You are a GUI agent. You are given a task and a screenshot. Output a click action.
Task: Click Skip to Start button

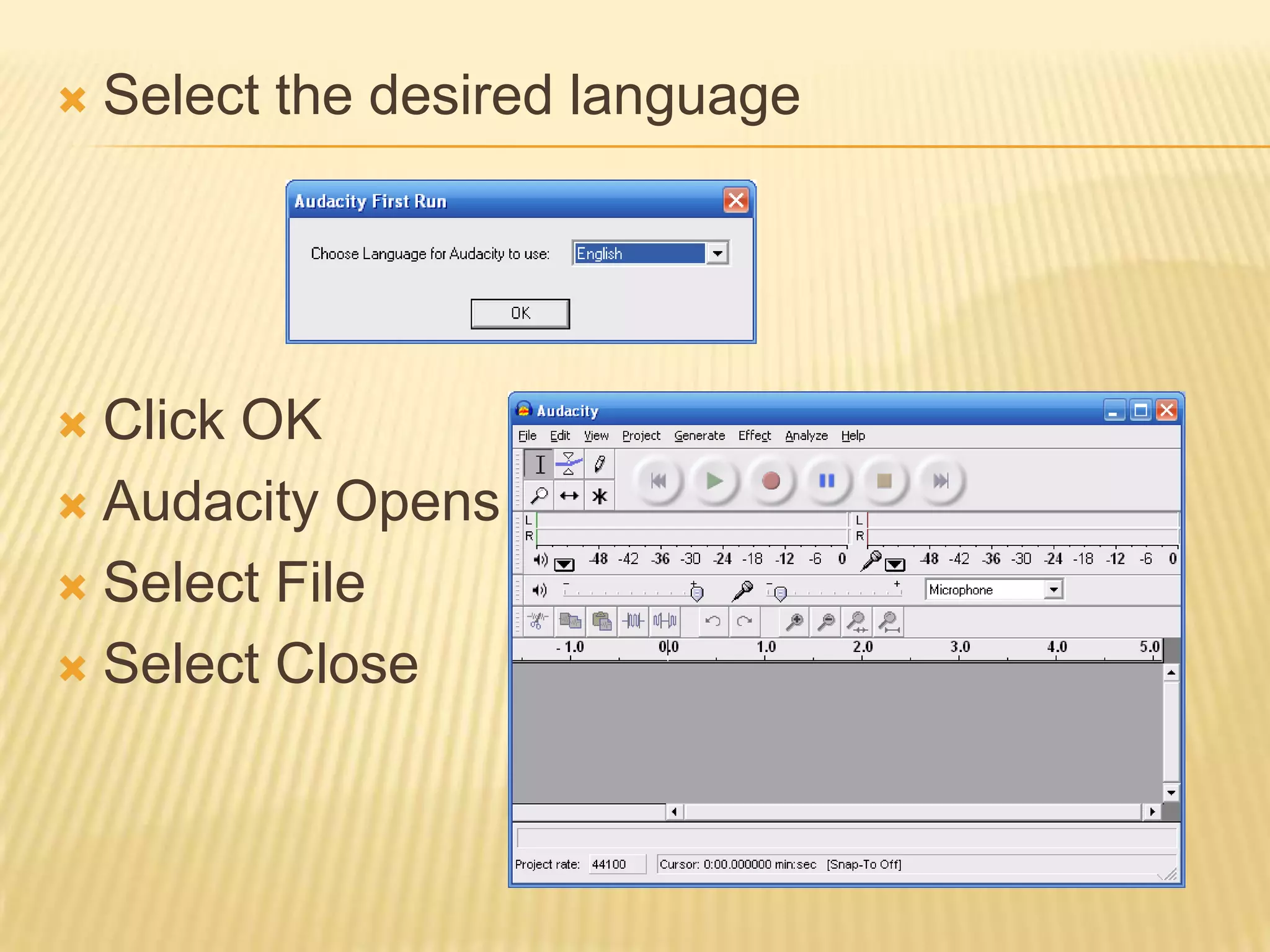658,480
